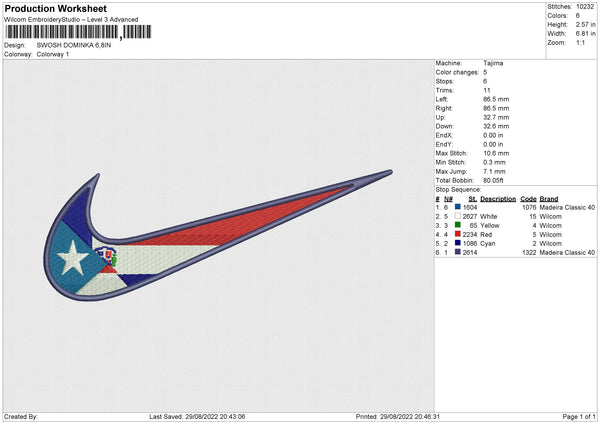Click the 'Colorway 1' value

[x=53, y=54]
